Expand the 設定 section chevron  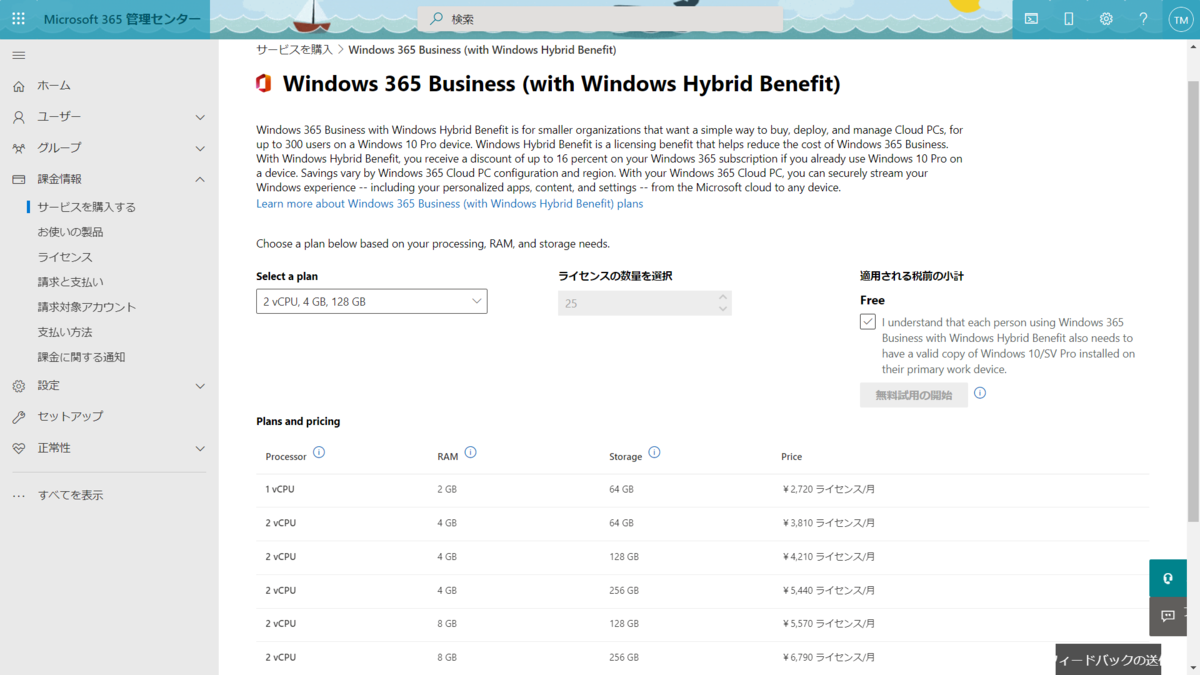click(x=200, y=386)
